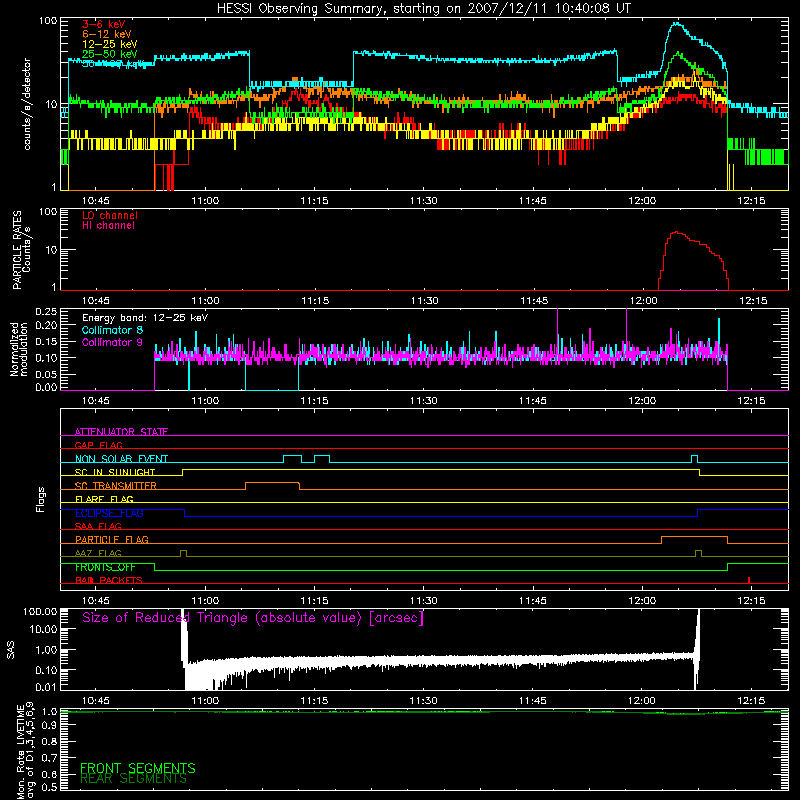The height and width of the screenshot is (800, 800).
Task: Select the ECLIPSE_FLAG label
Action: [x=109, y=513]
